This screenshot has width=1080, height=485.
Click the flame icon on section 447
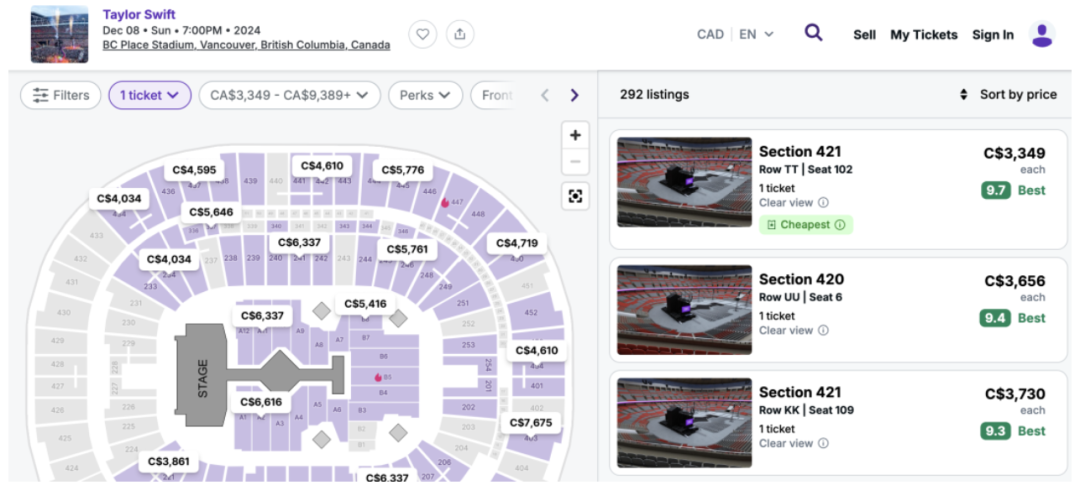[445, 203]
